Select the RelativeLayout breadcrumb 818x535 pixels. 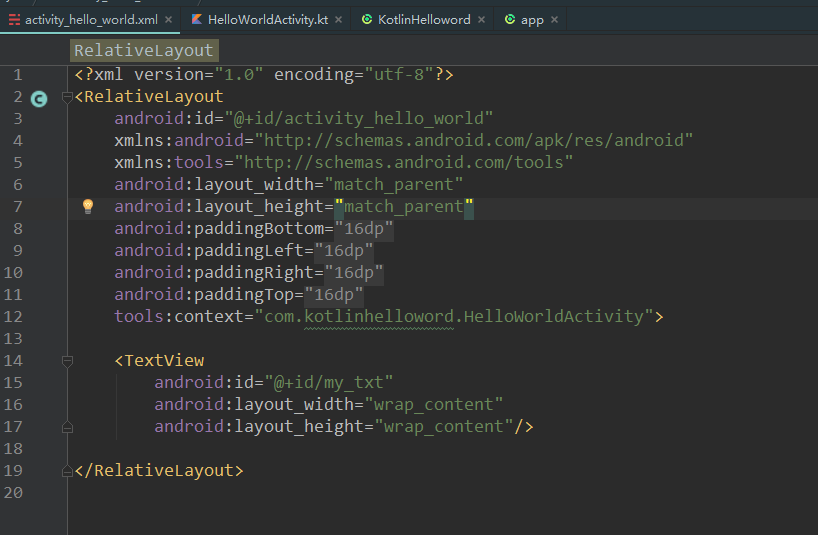click(x=144, y=51)
